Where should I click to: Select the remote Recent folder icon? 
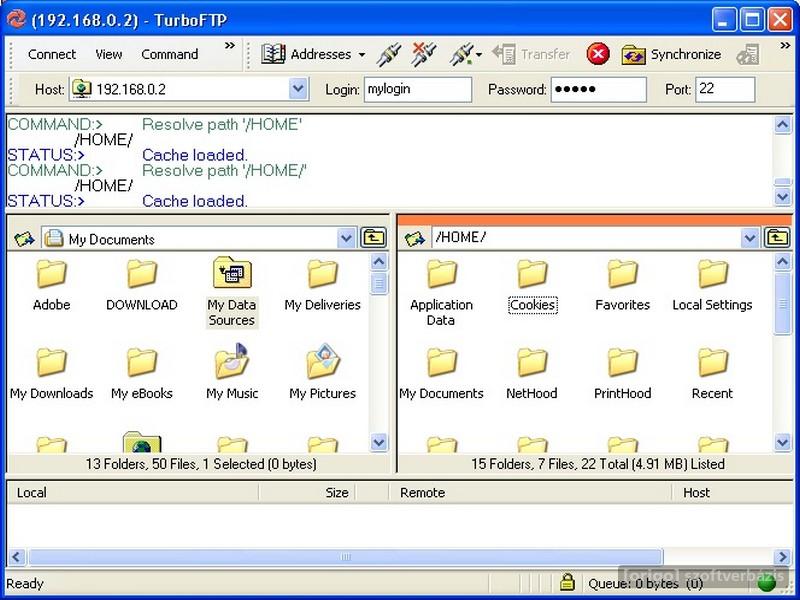tap(713, 362)
